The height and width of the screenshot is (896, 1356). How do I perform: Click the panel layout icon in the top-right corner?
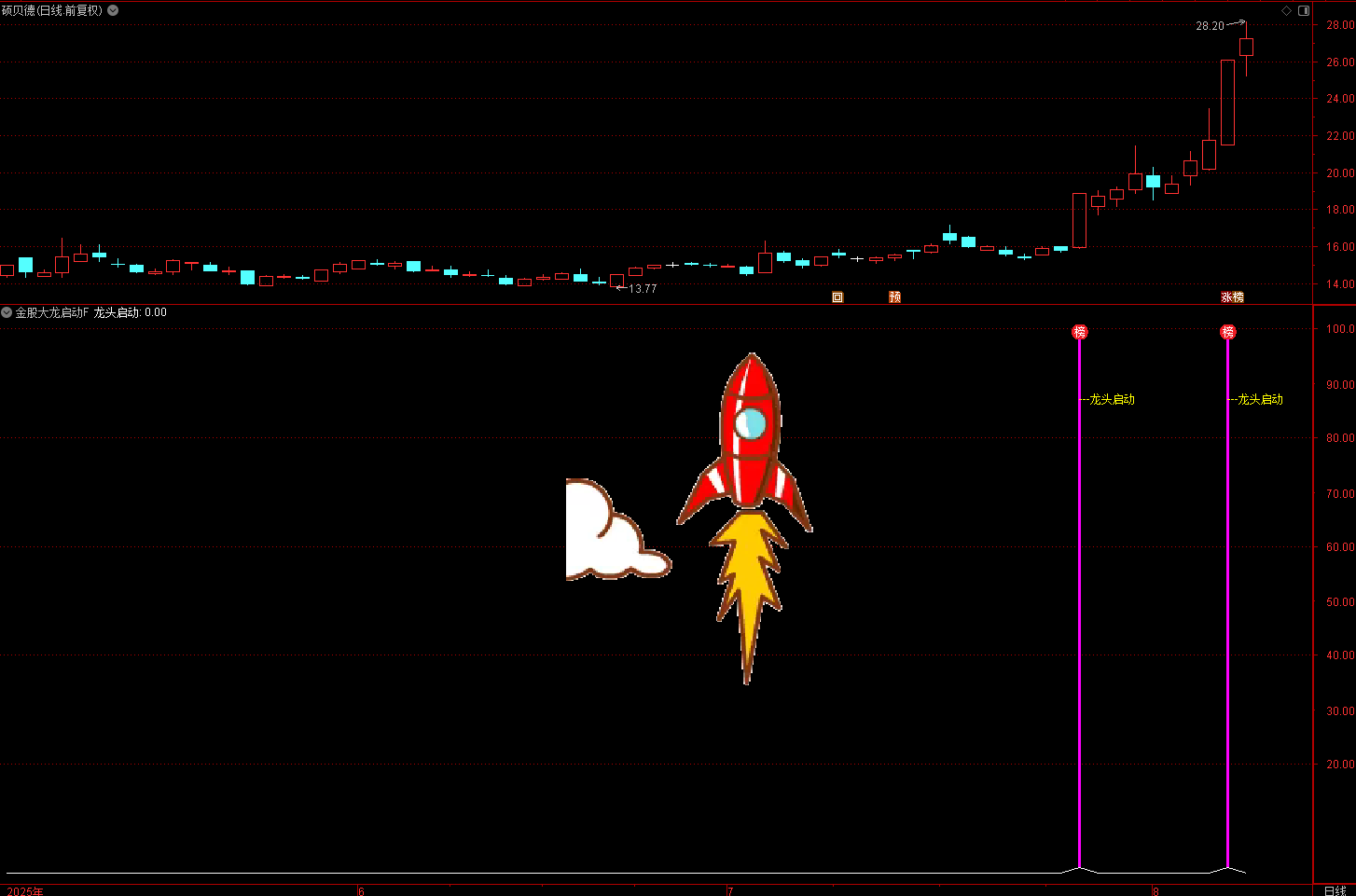pyautogui.click(x=1304, y=10)
